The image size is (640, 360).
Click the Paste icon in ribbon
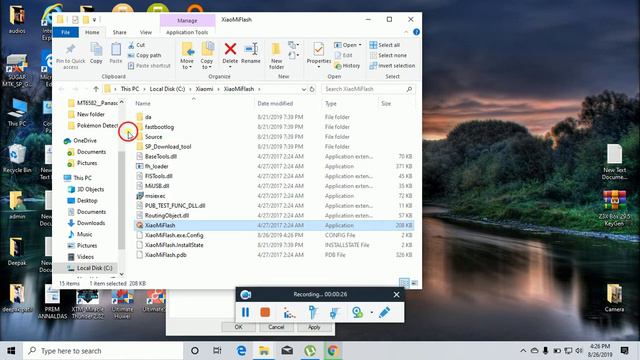(x=116, y=53)
